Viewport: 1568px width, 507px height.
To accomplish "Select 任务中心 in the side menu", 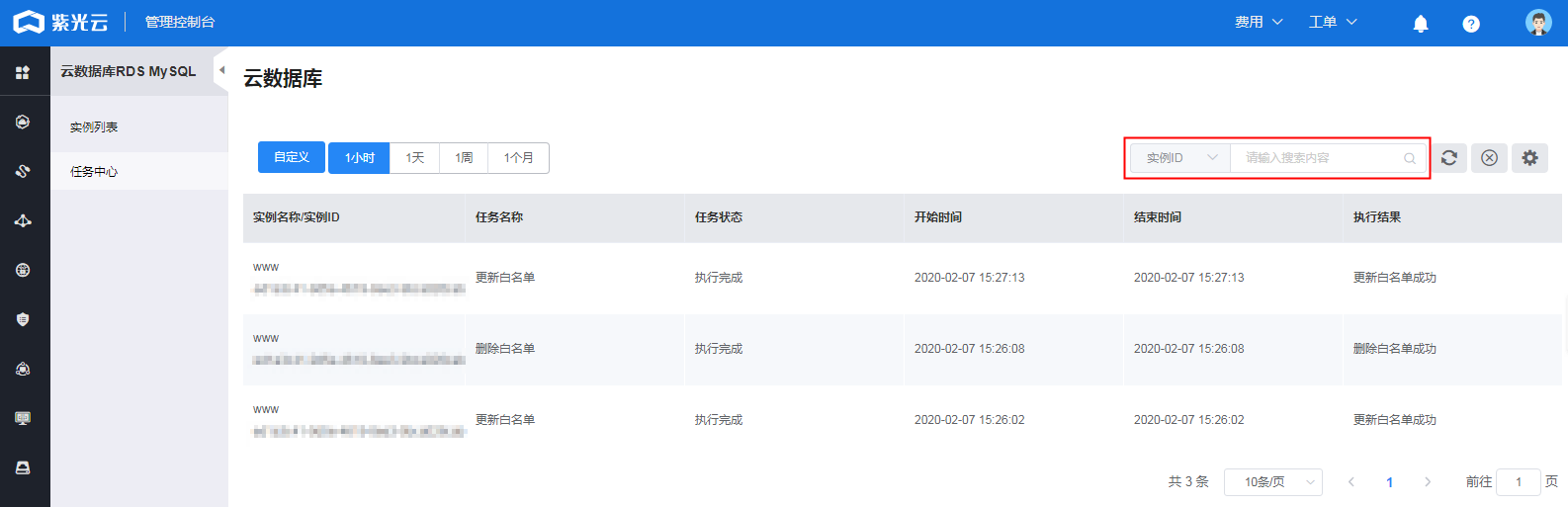I will point(94,172).
